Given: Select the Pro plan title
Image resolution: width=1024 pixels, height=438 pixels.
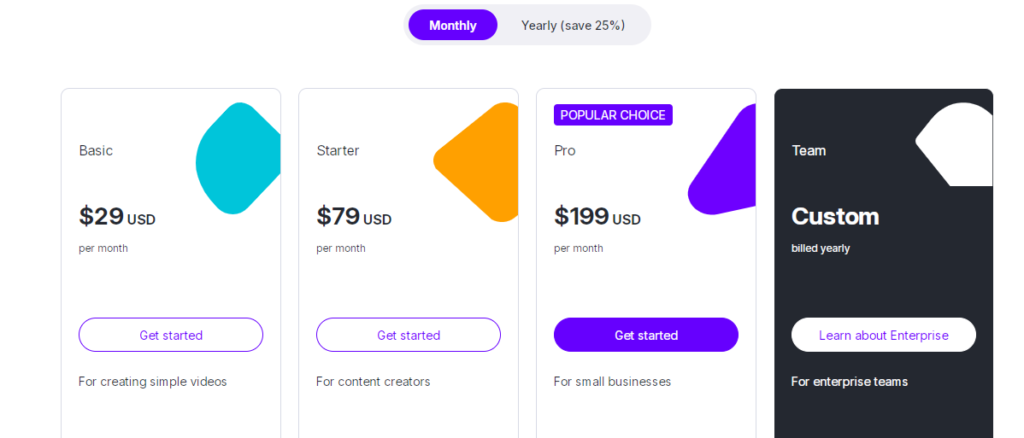Looking at the screenshot, I should click(565, 151).
